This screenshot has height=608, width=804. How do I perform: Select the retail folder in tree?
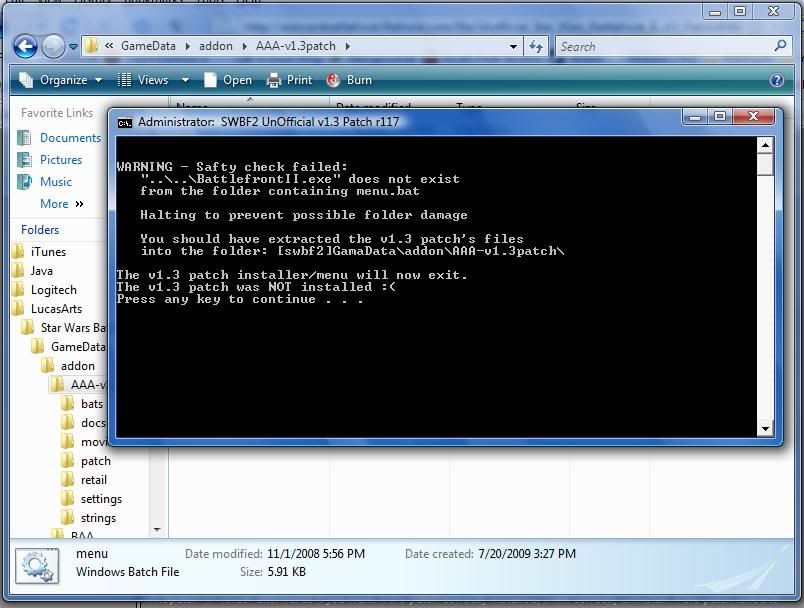(x=93, y=480)
